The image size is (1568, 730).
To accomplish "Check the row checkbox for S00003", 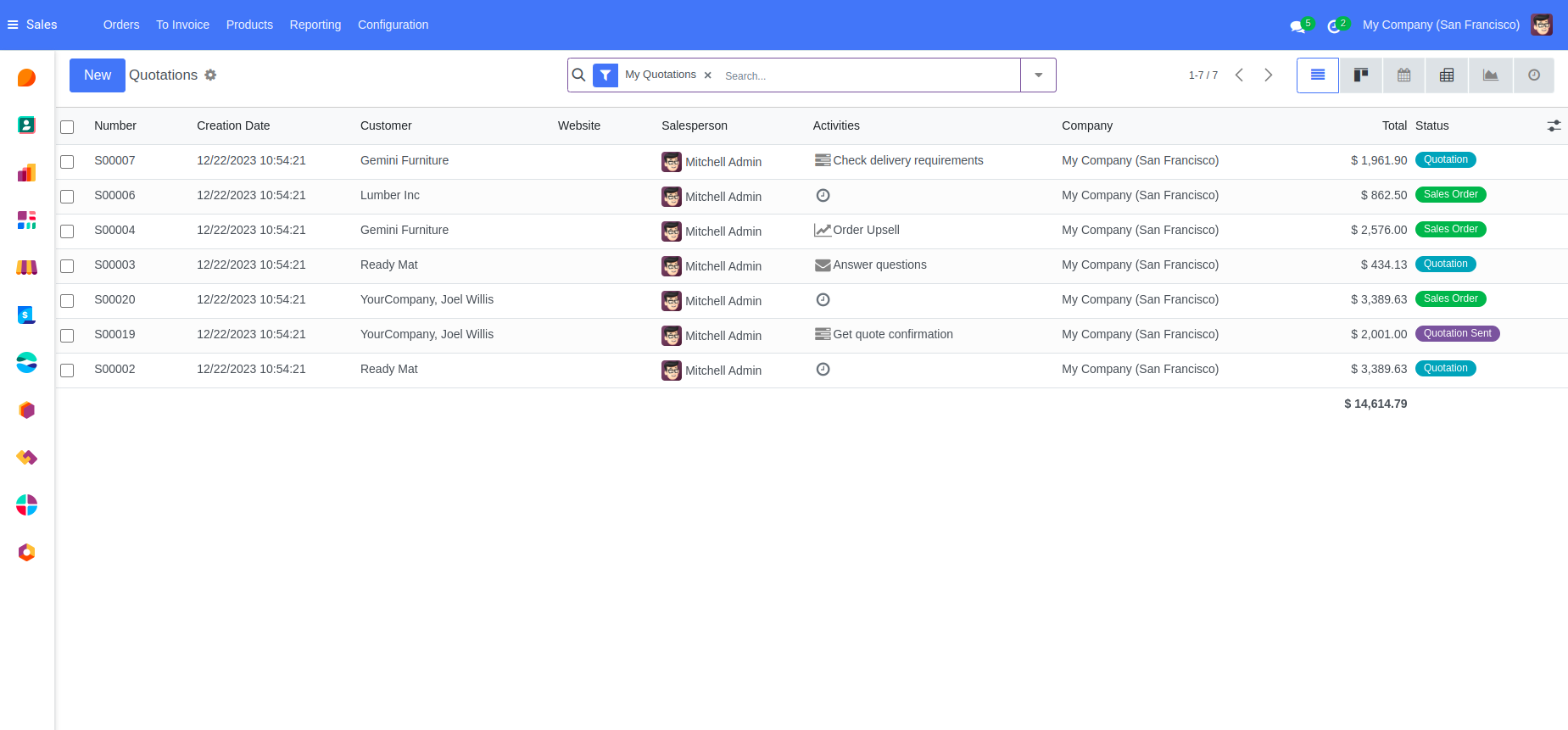I will tap(67, 266).
